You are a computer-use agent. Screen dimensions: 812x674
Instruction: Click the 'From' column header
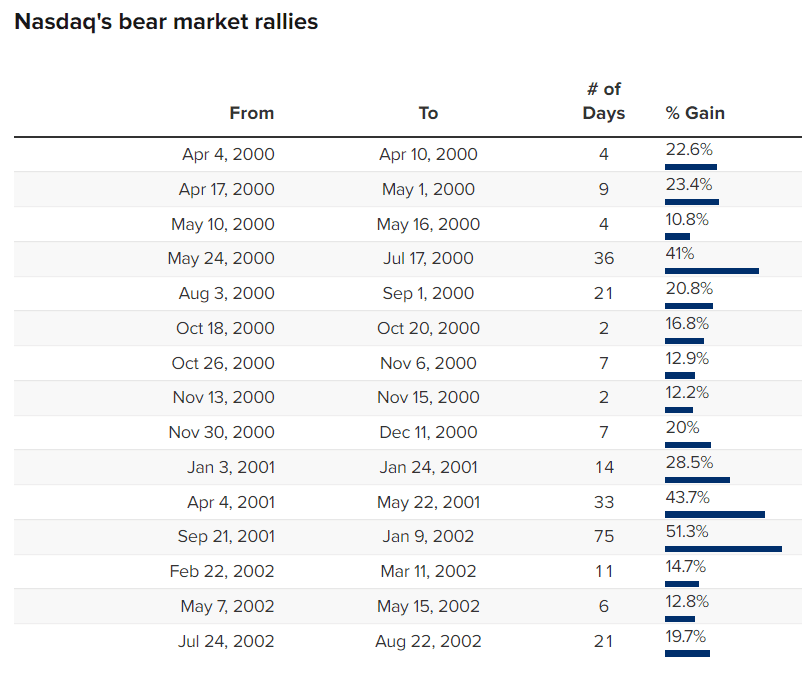coord(251,113)
